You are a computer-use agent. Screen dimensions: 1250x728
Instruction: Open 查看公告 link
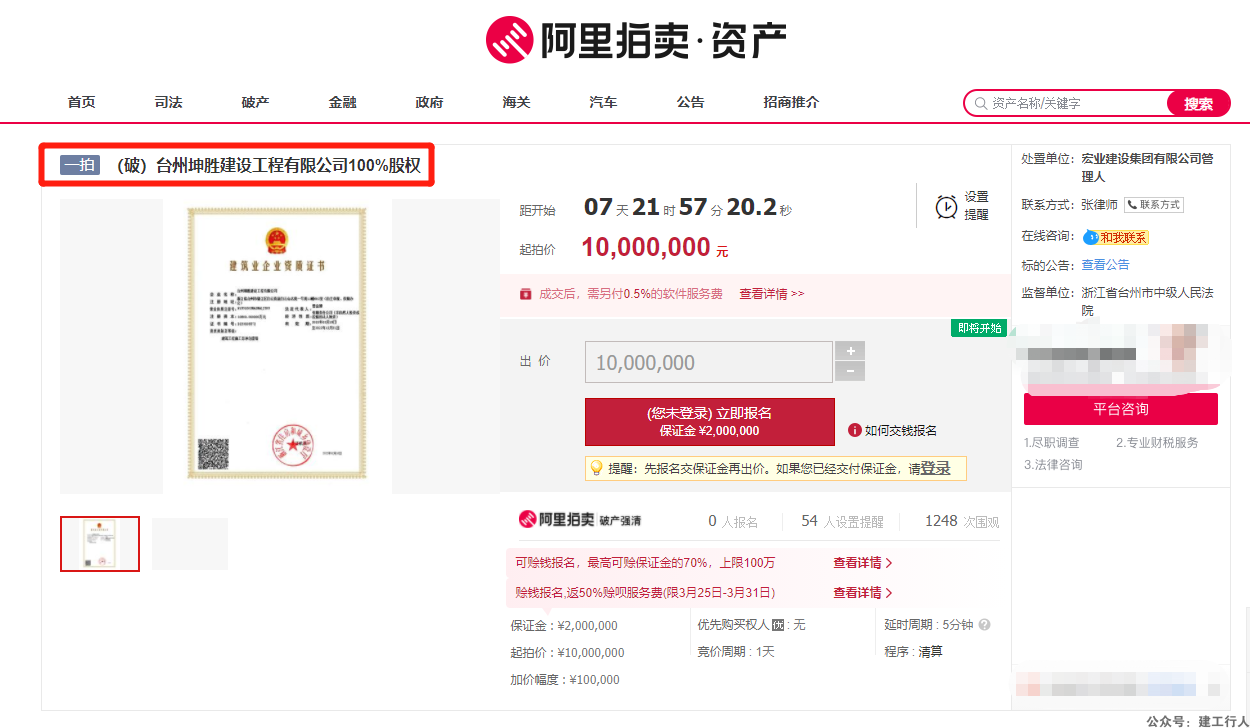(1106, 265)
